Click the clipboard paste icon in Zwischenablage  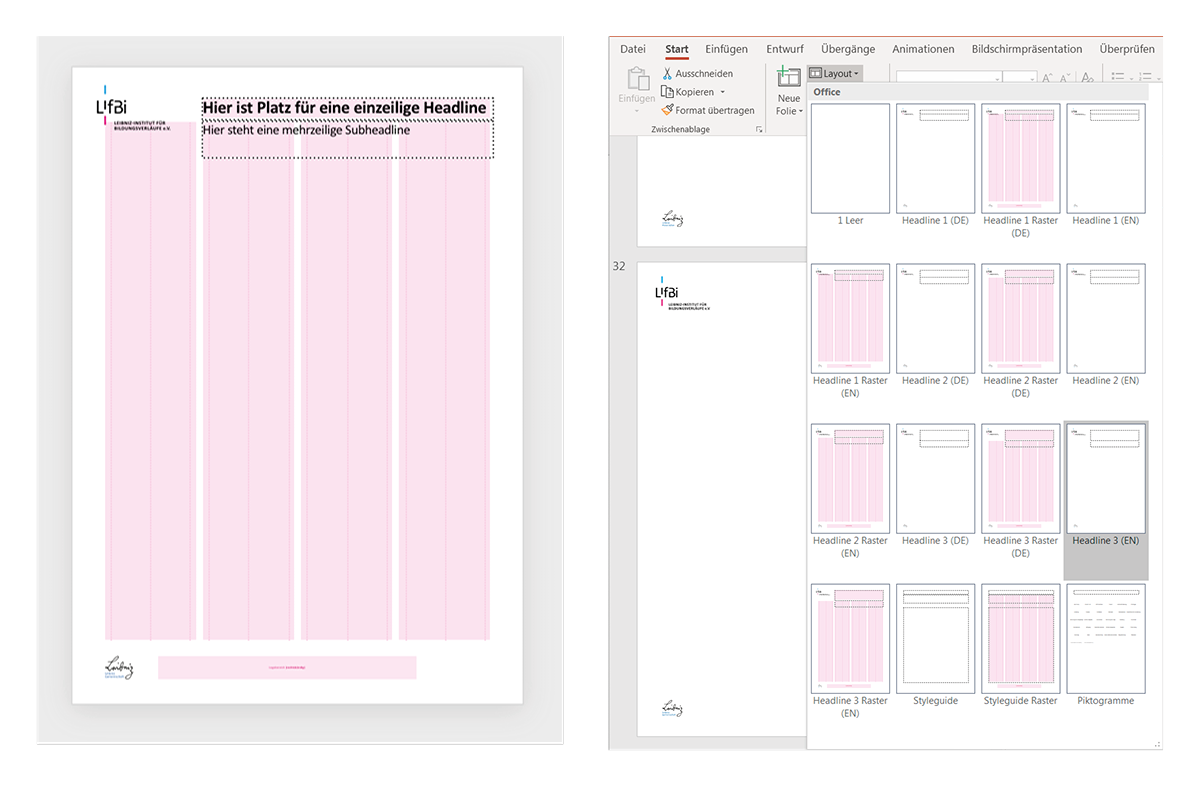[636, 79]
